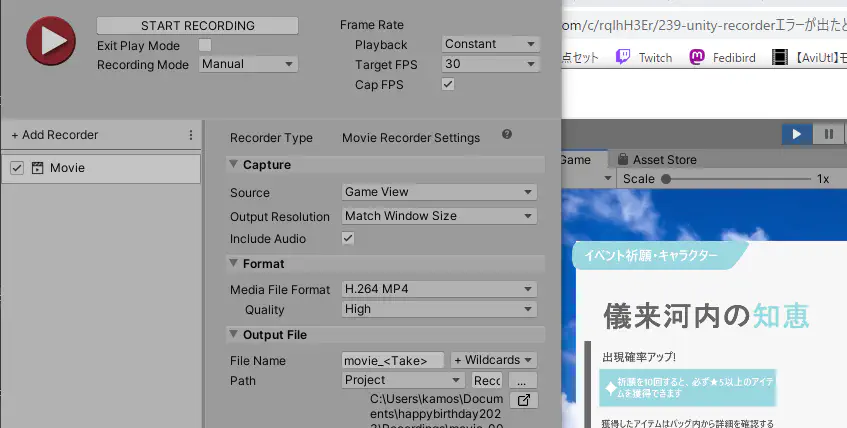Enable the Exit Play Mode checkbox
847x428 pixels.
point(205,45)
